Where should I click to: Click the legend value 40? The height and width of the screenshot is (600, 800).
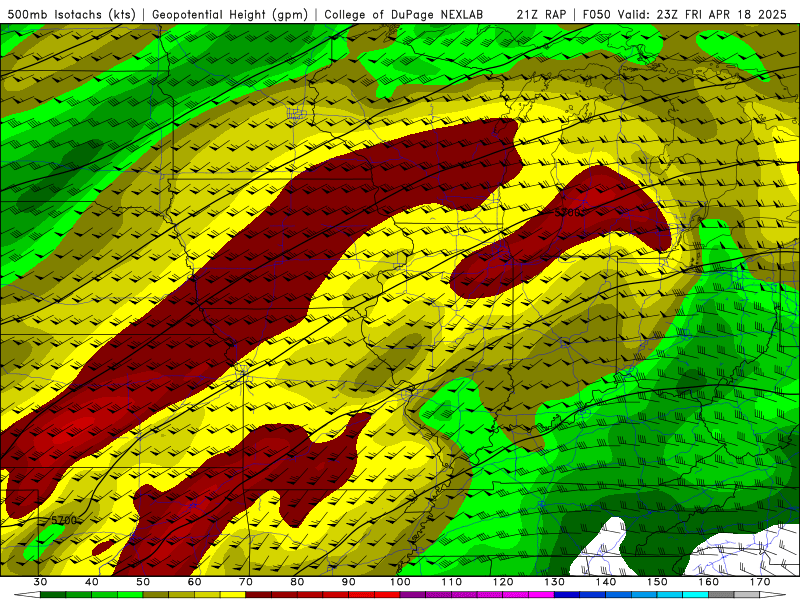pos(92,582)
